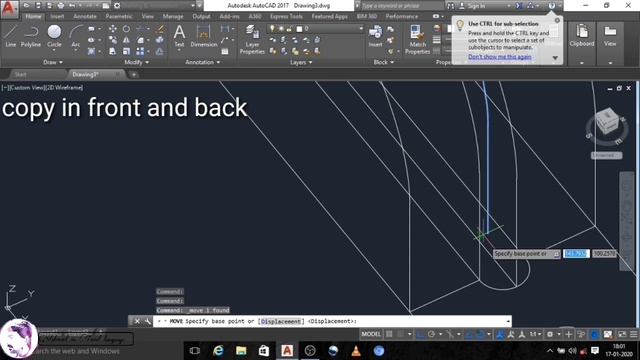Expand the Annotation panel
The width and height of the screenshot is (640, 360).
click(x=203, y=62)
